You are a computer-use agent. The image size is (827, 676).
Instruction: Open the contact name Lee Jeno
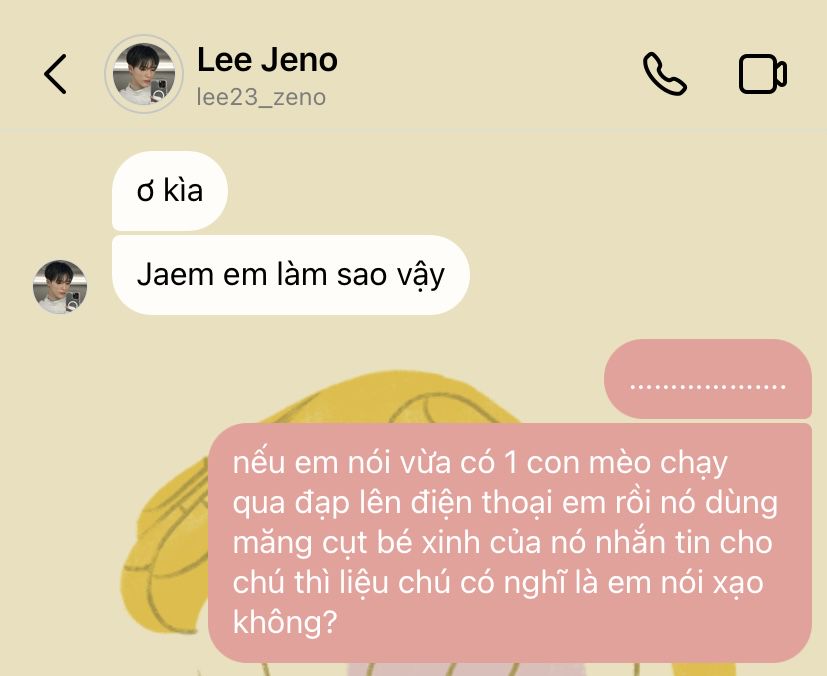(x=267, y=60)
